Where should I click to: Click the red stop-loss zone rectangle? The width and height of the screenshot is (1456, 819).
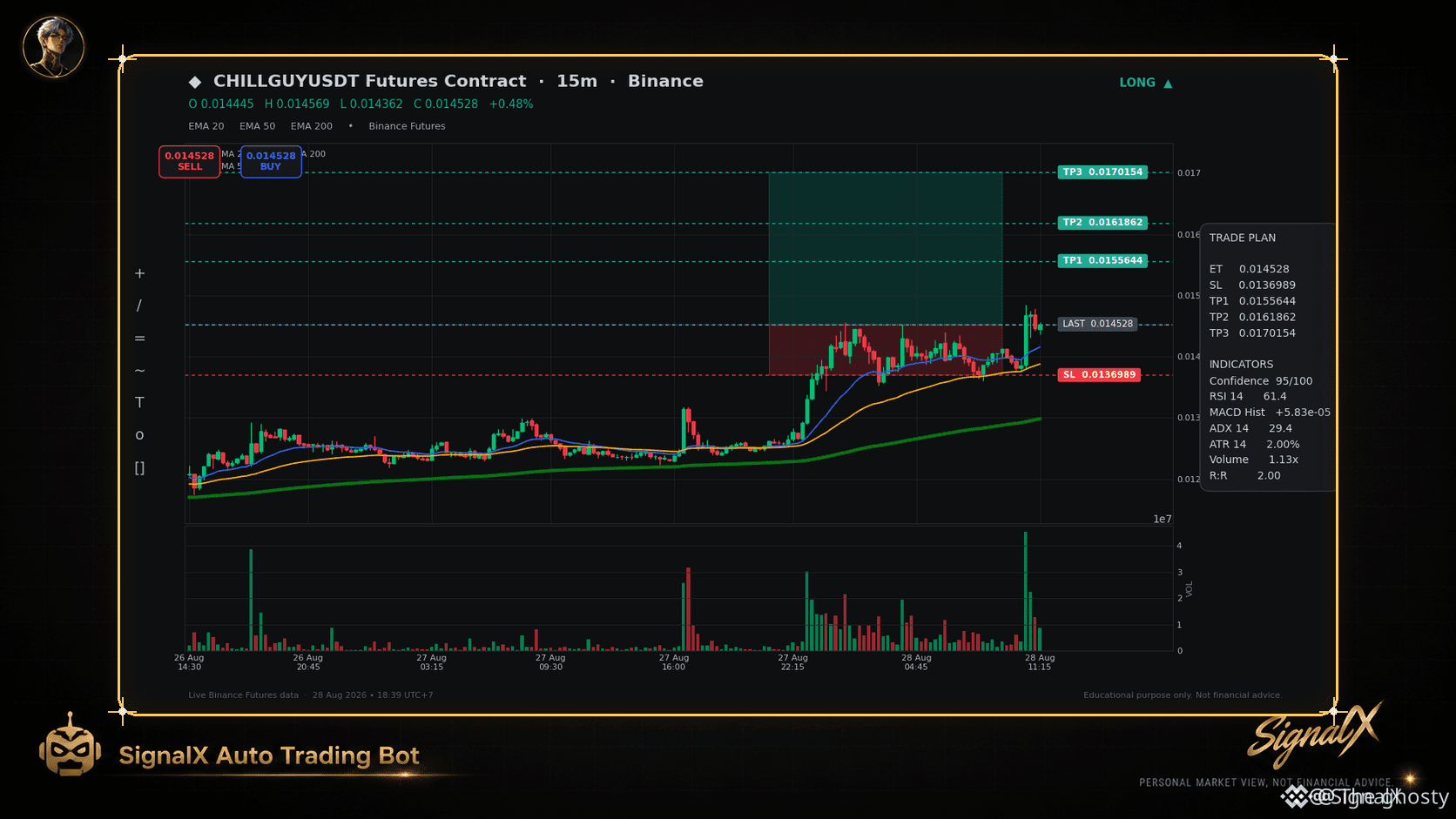tap(885, 350)
